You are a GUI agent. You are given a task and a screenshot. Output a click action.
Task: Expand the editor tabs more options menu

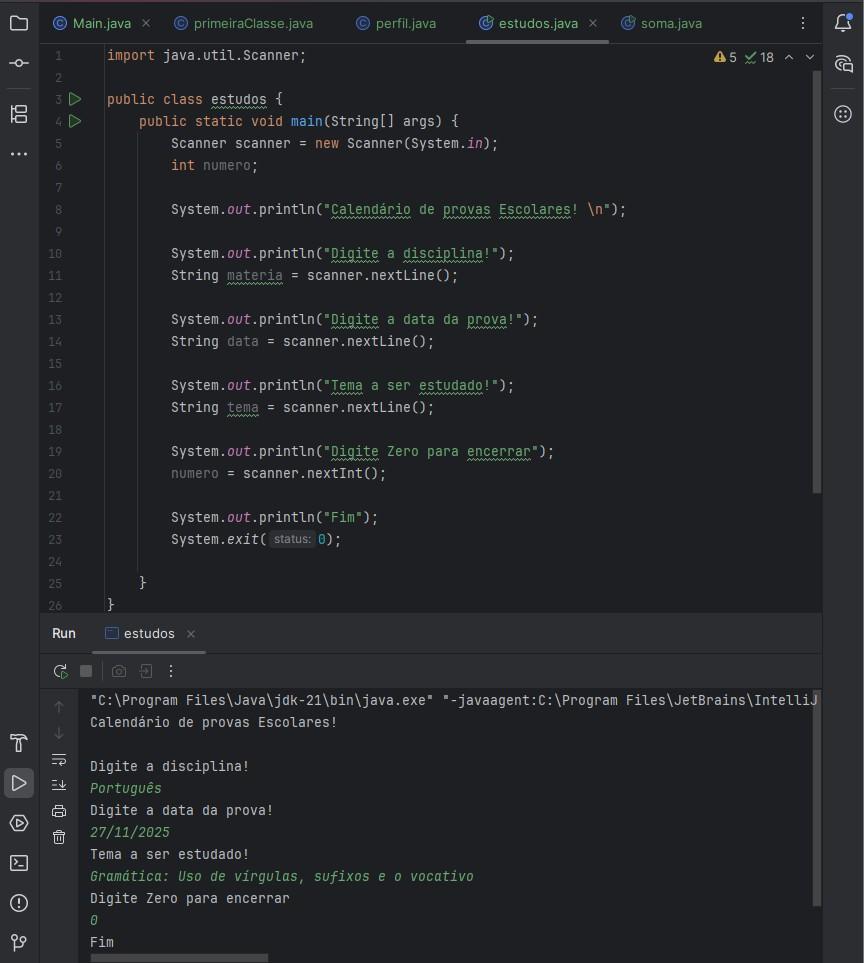tap(803, 23)
